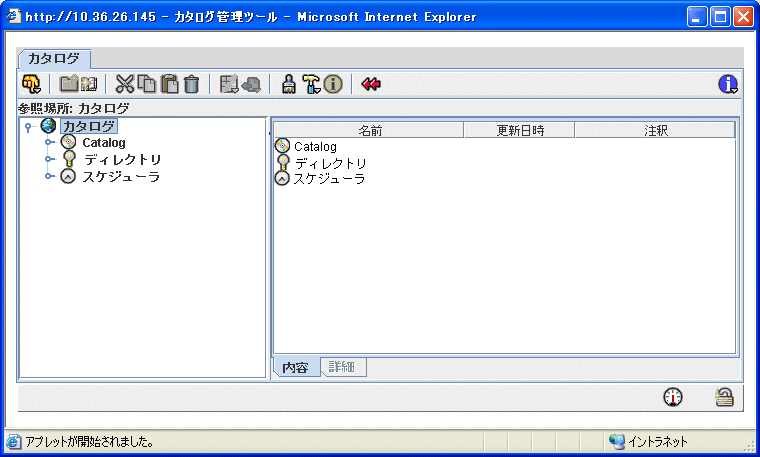Select ディレクトリ item in left tree
Screen dimensions: 760x457
click(x=122, y=159)
